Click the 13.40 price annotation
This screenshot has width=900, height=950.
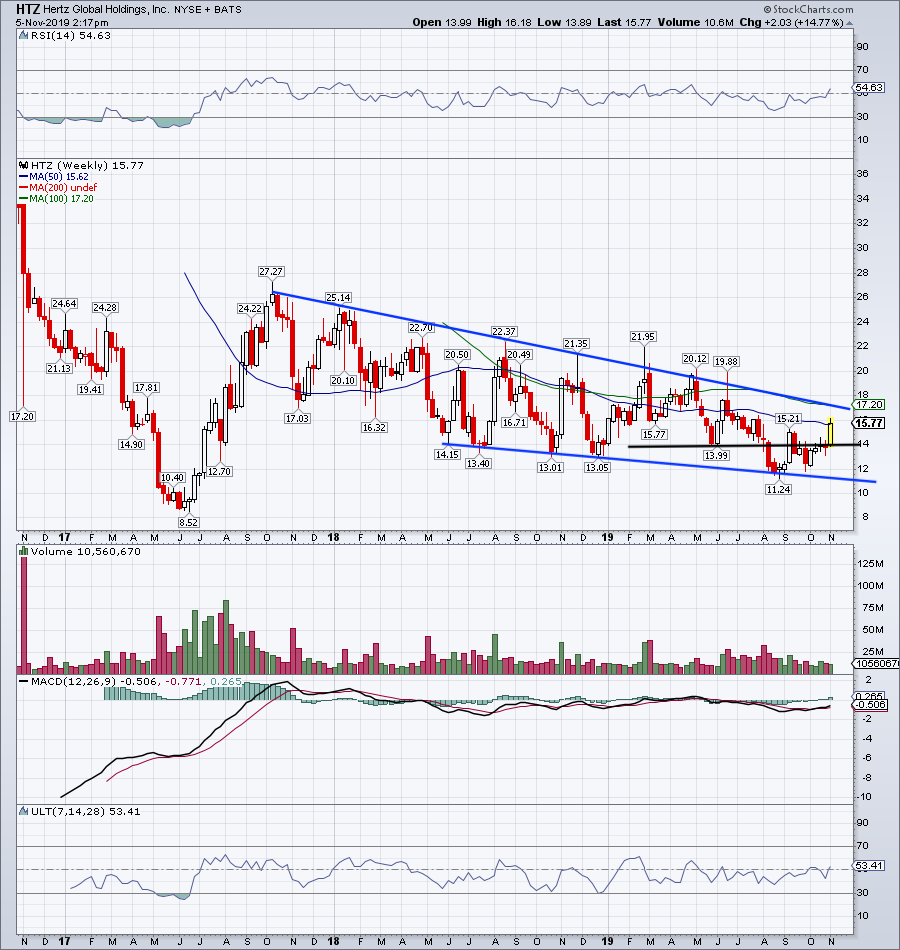tap(478, 463)
